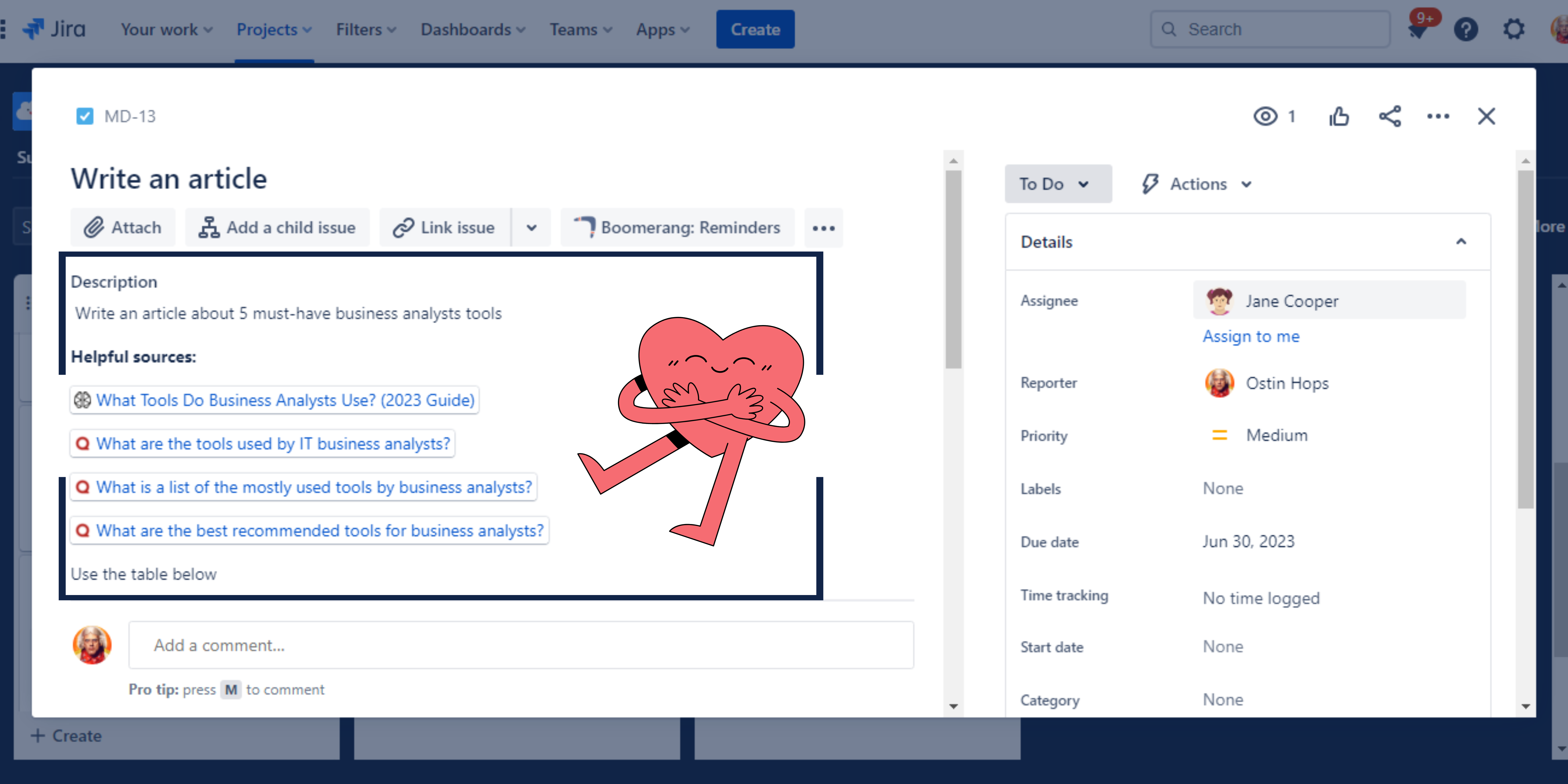1568x784 pixels.
Task: Click the Due date Jun 30, 2023
Action: coord(1248,542)
